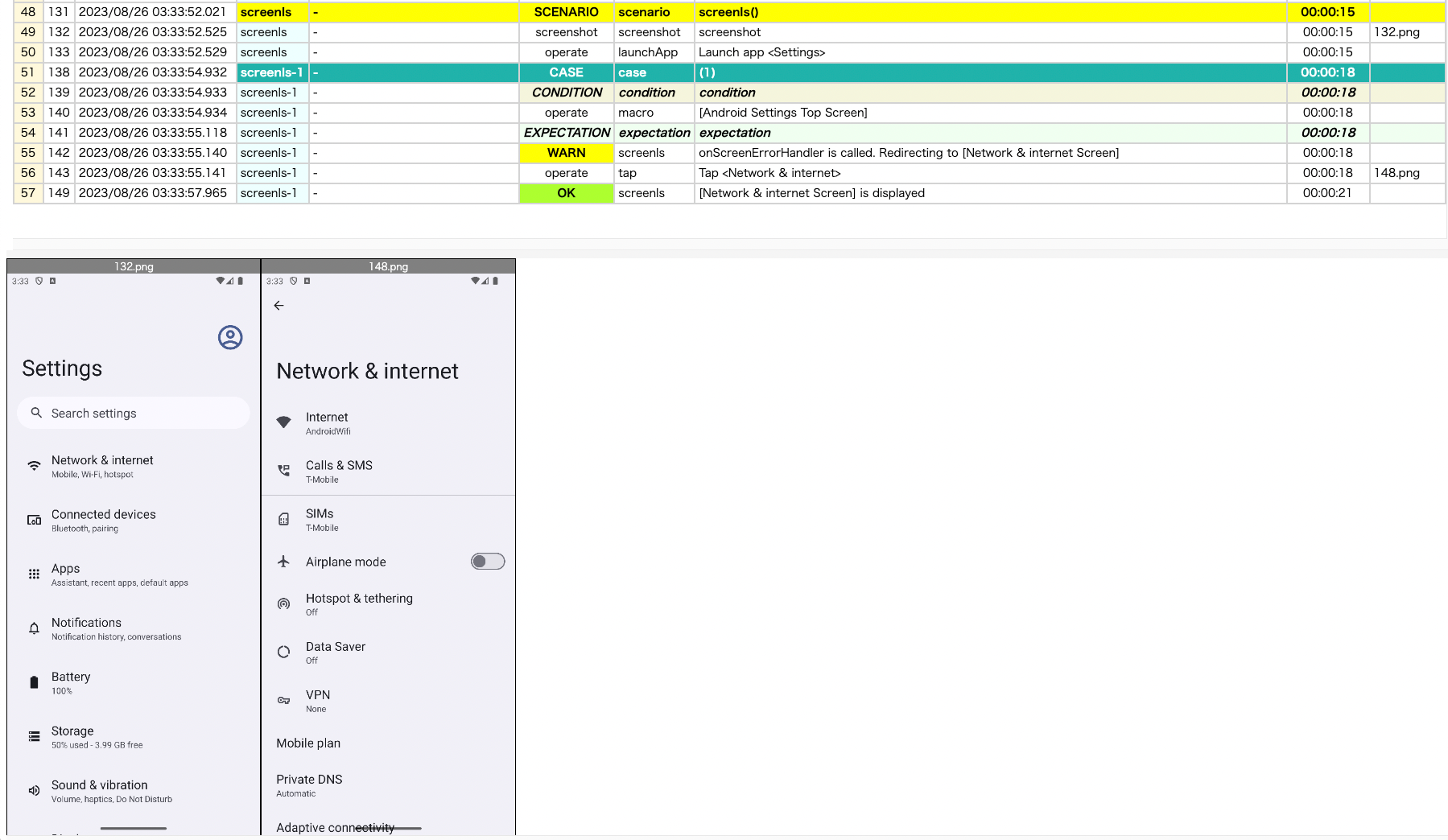Open the 132.png screenshot header
The image size is (1448, 840).
click(x=134, y=266)
